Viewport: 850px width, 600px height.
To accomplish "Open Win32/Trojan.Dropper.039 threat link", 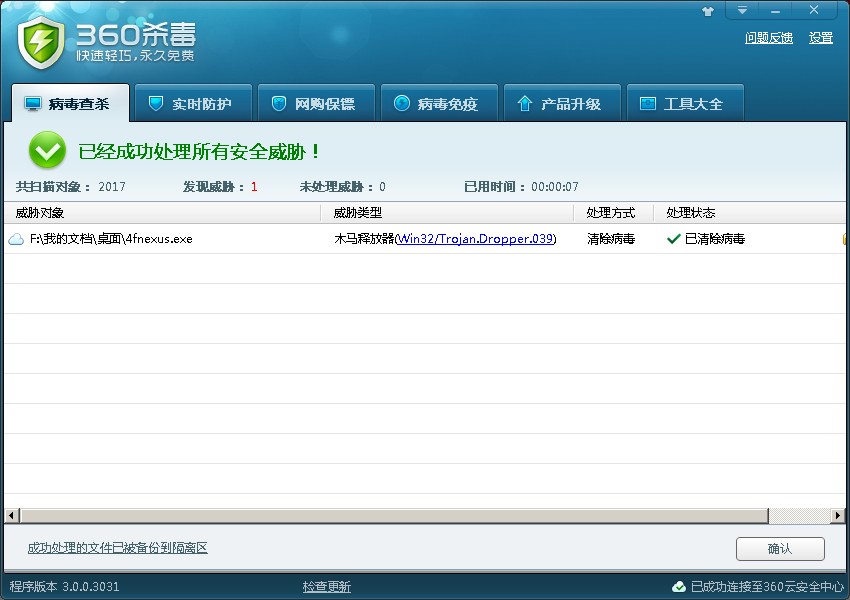I will 475,239.
